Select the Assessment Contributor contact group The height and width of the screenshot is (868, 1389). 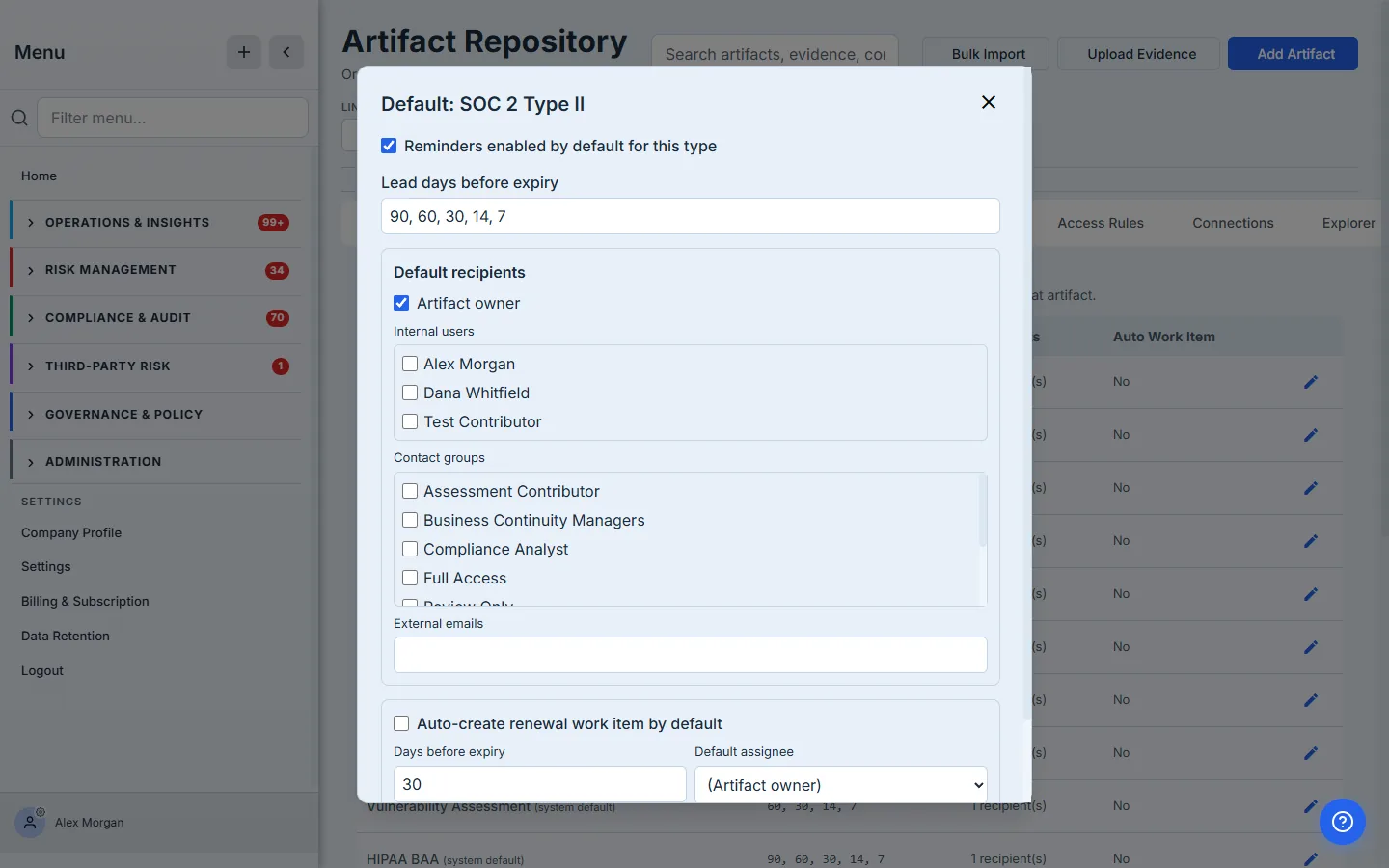(x=410, y=491)
